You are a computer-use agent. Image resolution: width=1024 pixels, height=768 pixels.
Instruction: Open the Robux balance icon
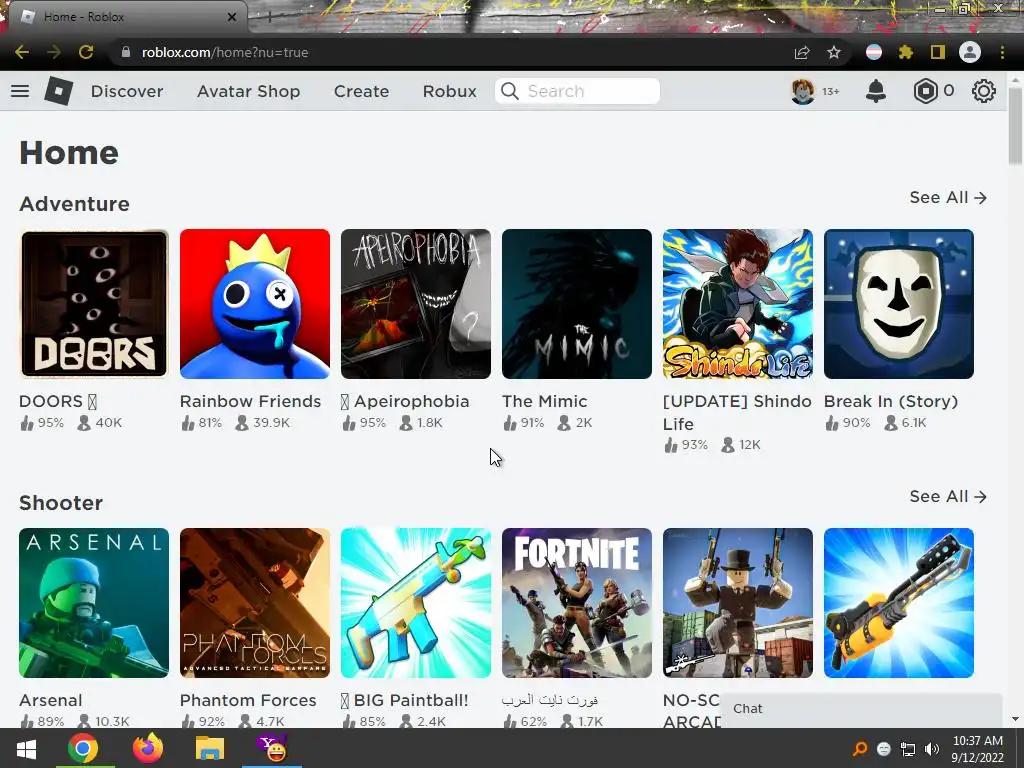click(925, 91)
